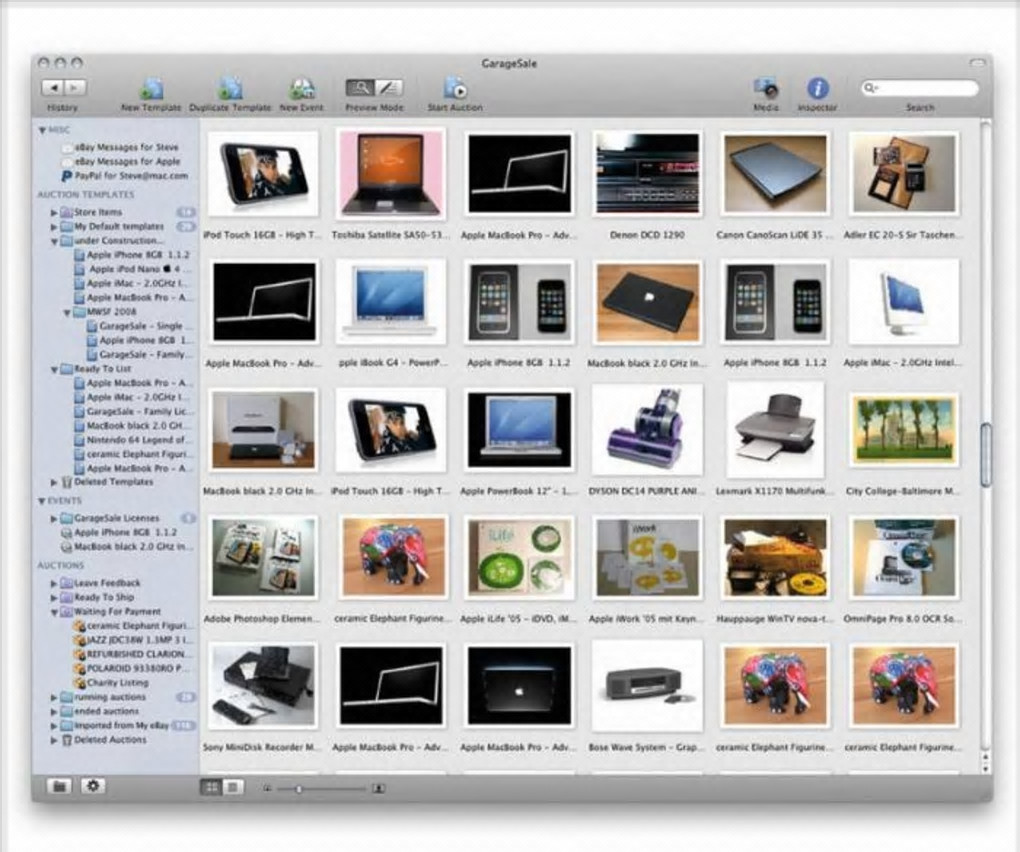Select Hauppauge WinTV nova-t thumbnail
Screen dimensions: 1020x852
[775, 557]
